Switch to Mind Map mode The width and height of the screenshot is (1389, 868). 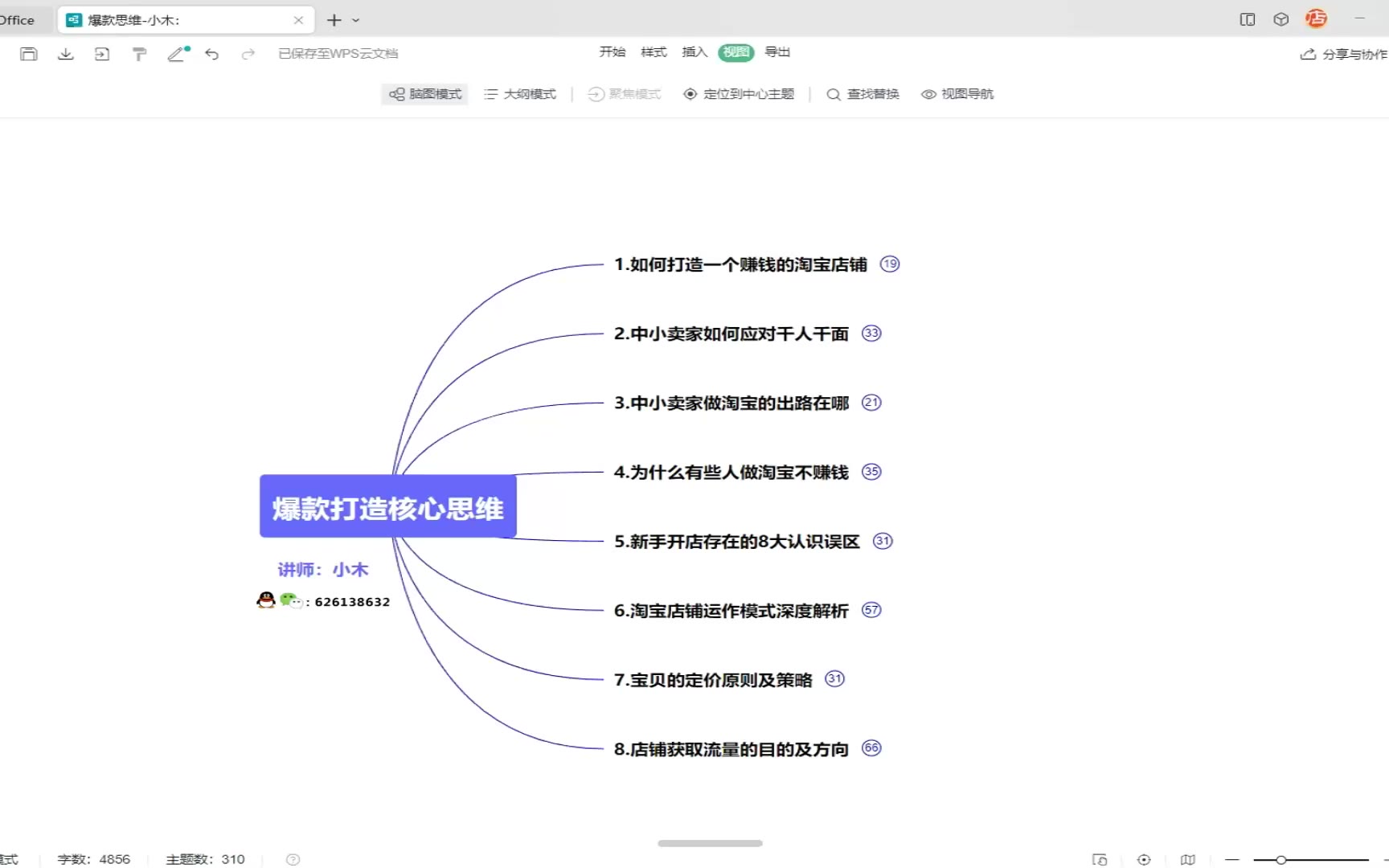pos(425,94)
